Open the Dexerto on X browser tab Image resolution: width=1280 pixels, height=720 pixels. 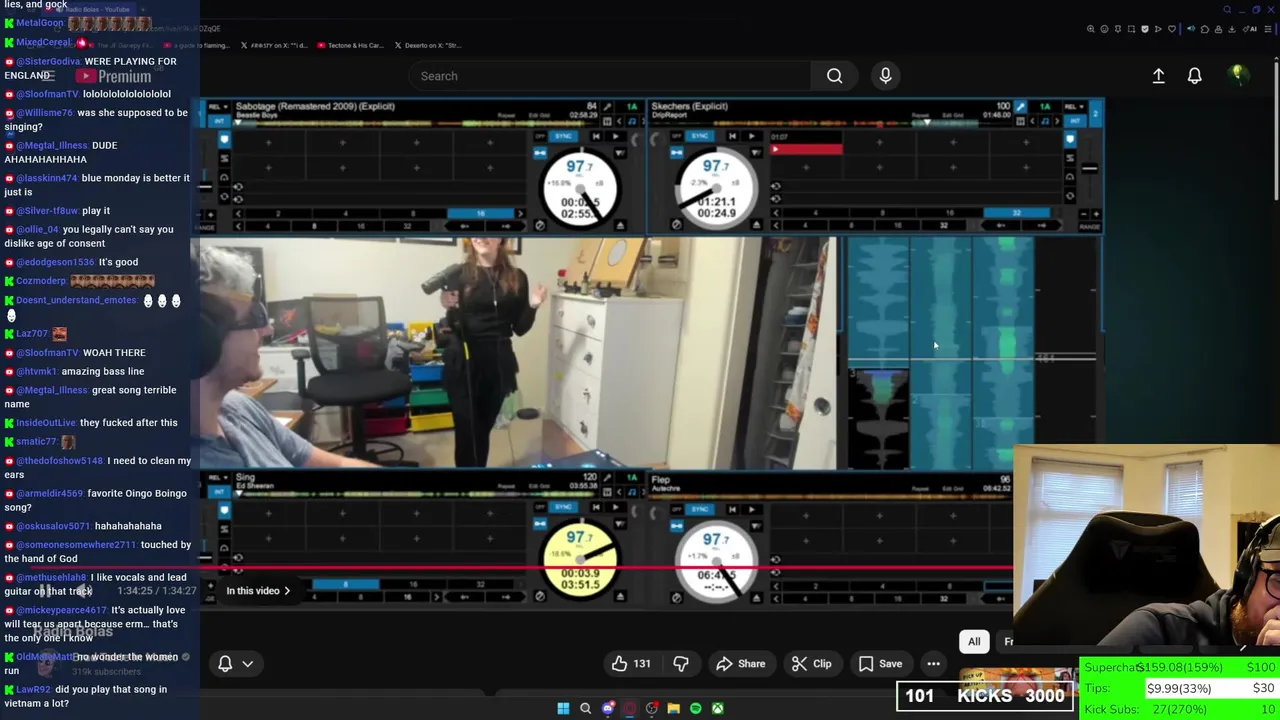pyautogui.click(x=427, y=45)
